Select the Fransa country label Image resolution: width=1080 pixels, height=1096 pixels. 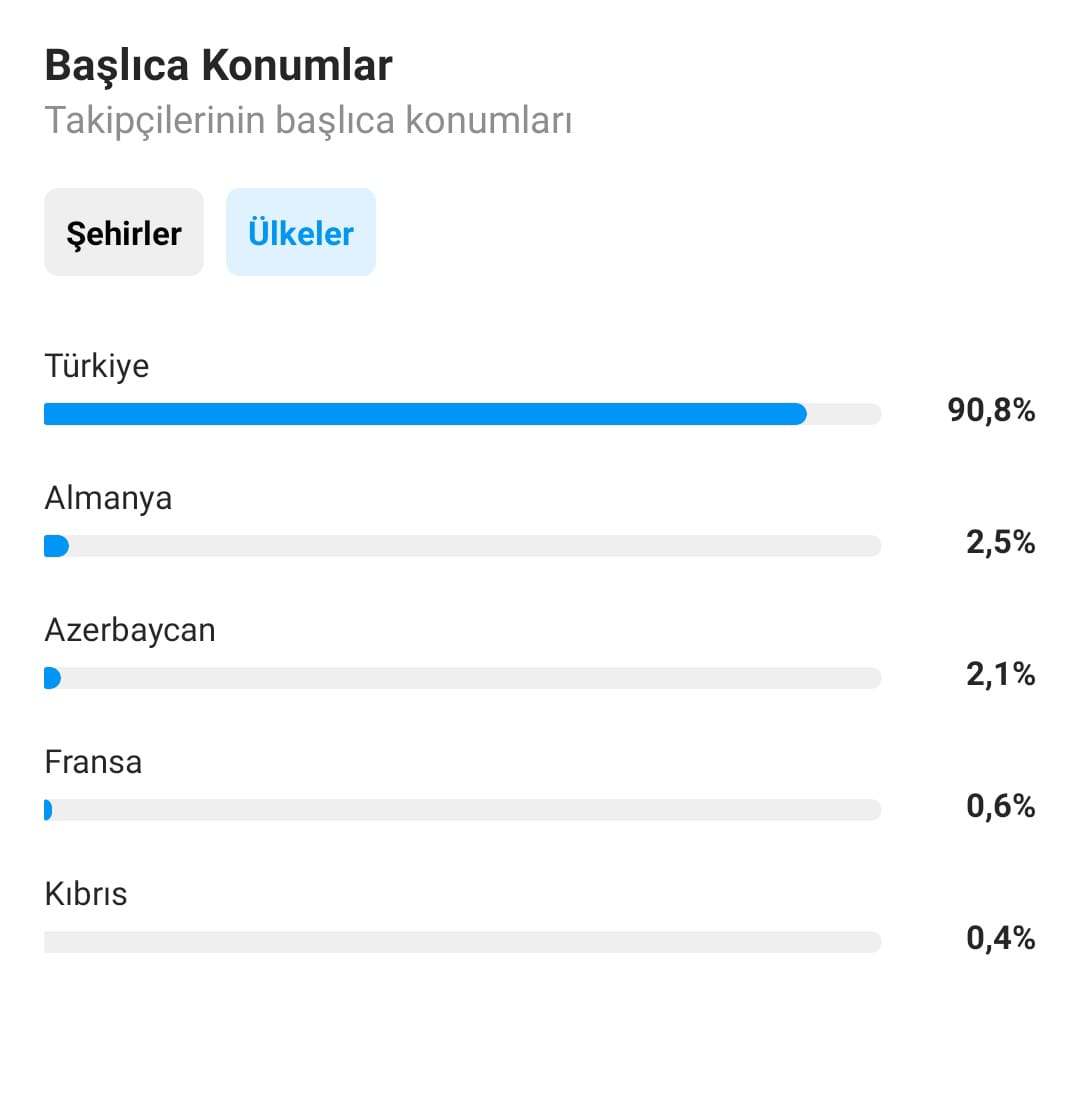coord(93,762)
